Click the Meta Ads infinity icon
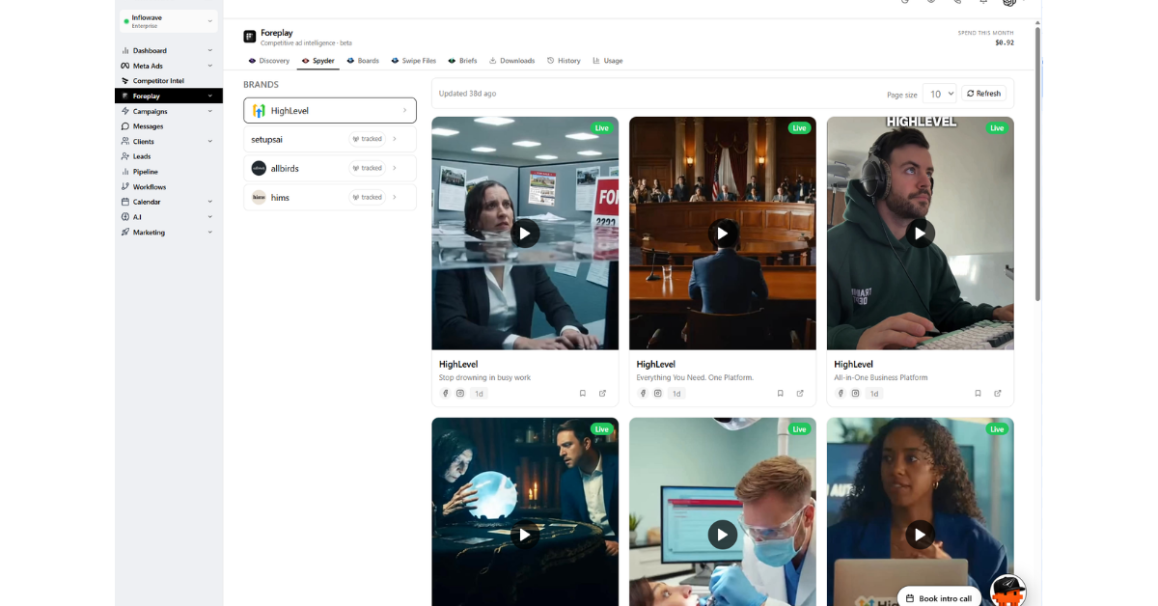The image size is (1158, 606). [125, 66]
